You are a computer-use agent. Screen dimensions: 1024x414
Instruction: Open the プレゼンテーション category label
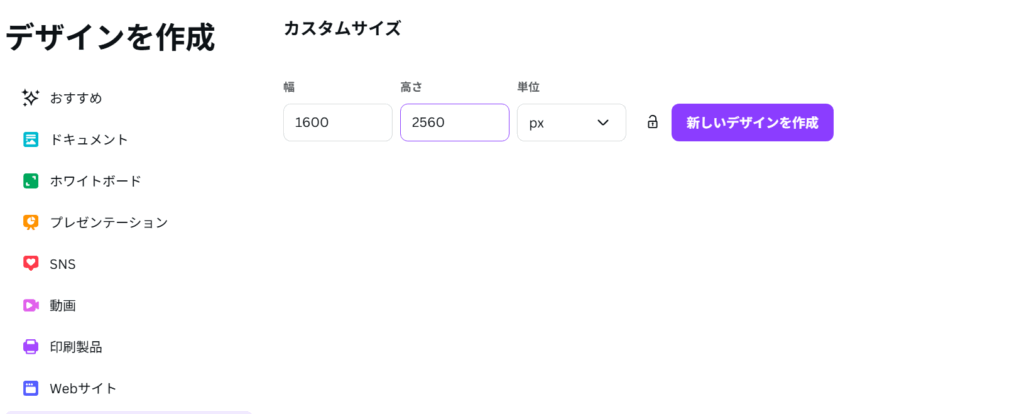tap(109, 223)
